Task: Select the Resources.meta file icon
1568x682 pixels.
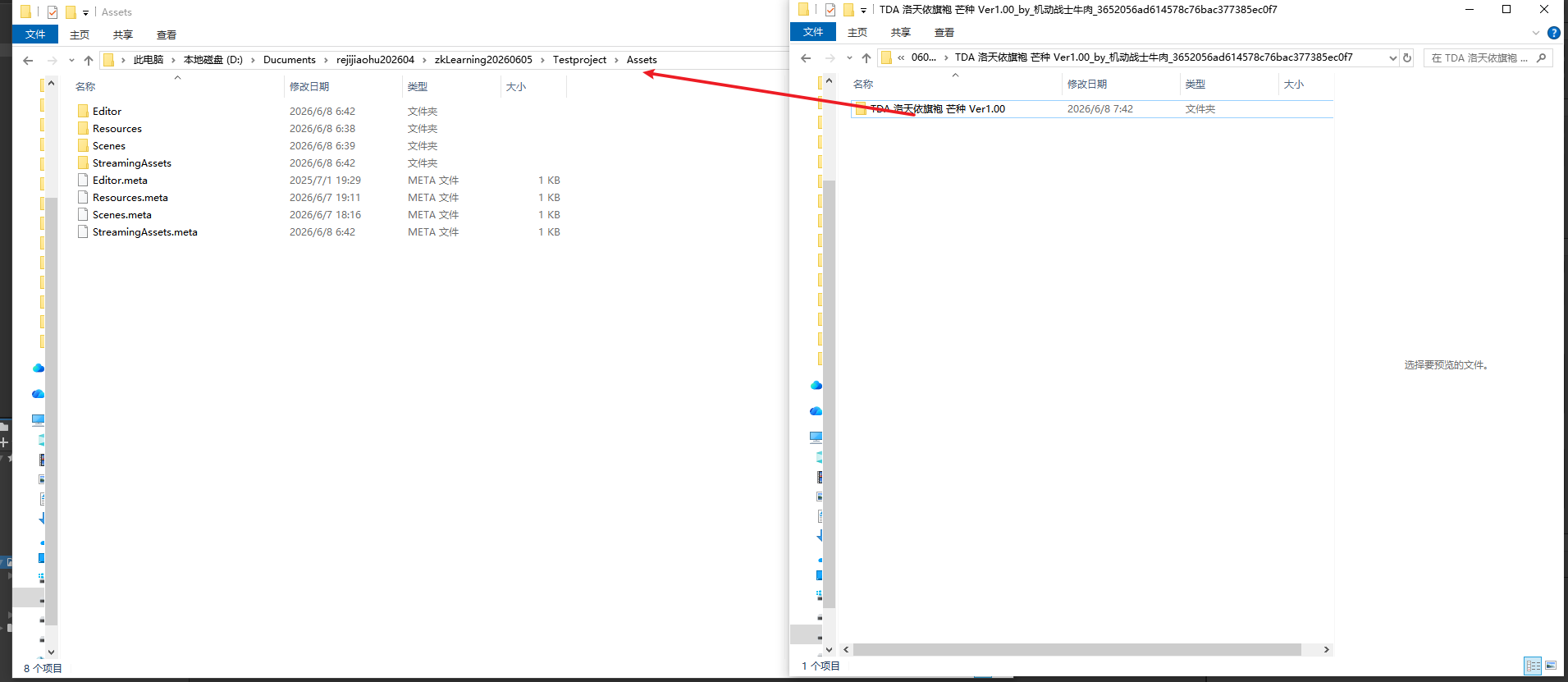Action: (x=83, y=197)
